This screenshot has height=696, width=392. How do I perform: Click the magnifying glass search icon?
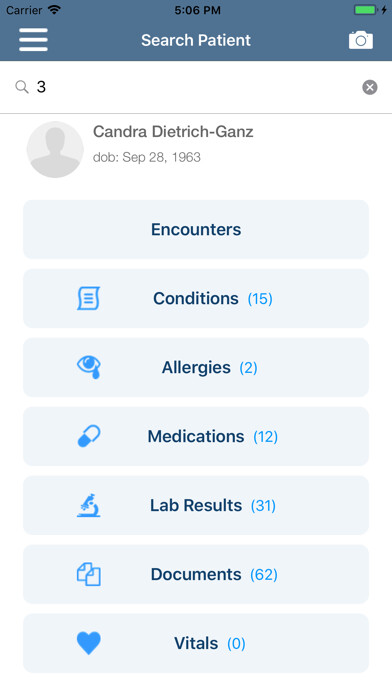tap(22, 87)
